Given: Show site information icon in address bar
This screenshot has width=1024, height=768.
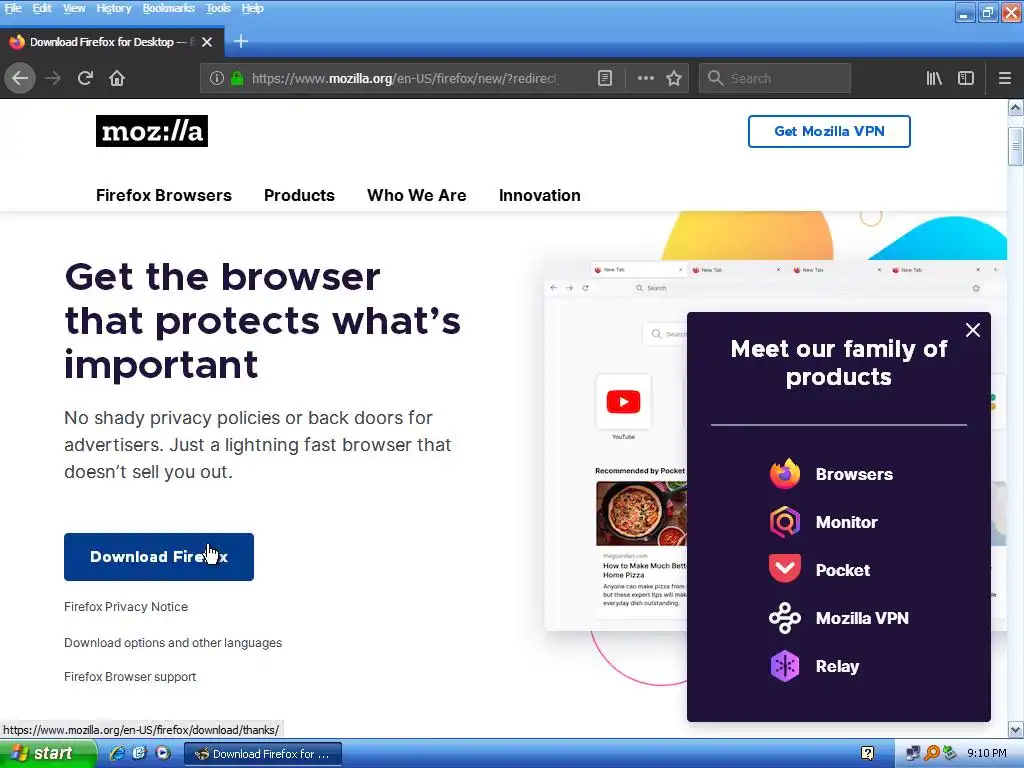Looking at the screenshot, I should [x=217, y=78].
